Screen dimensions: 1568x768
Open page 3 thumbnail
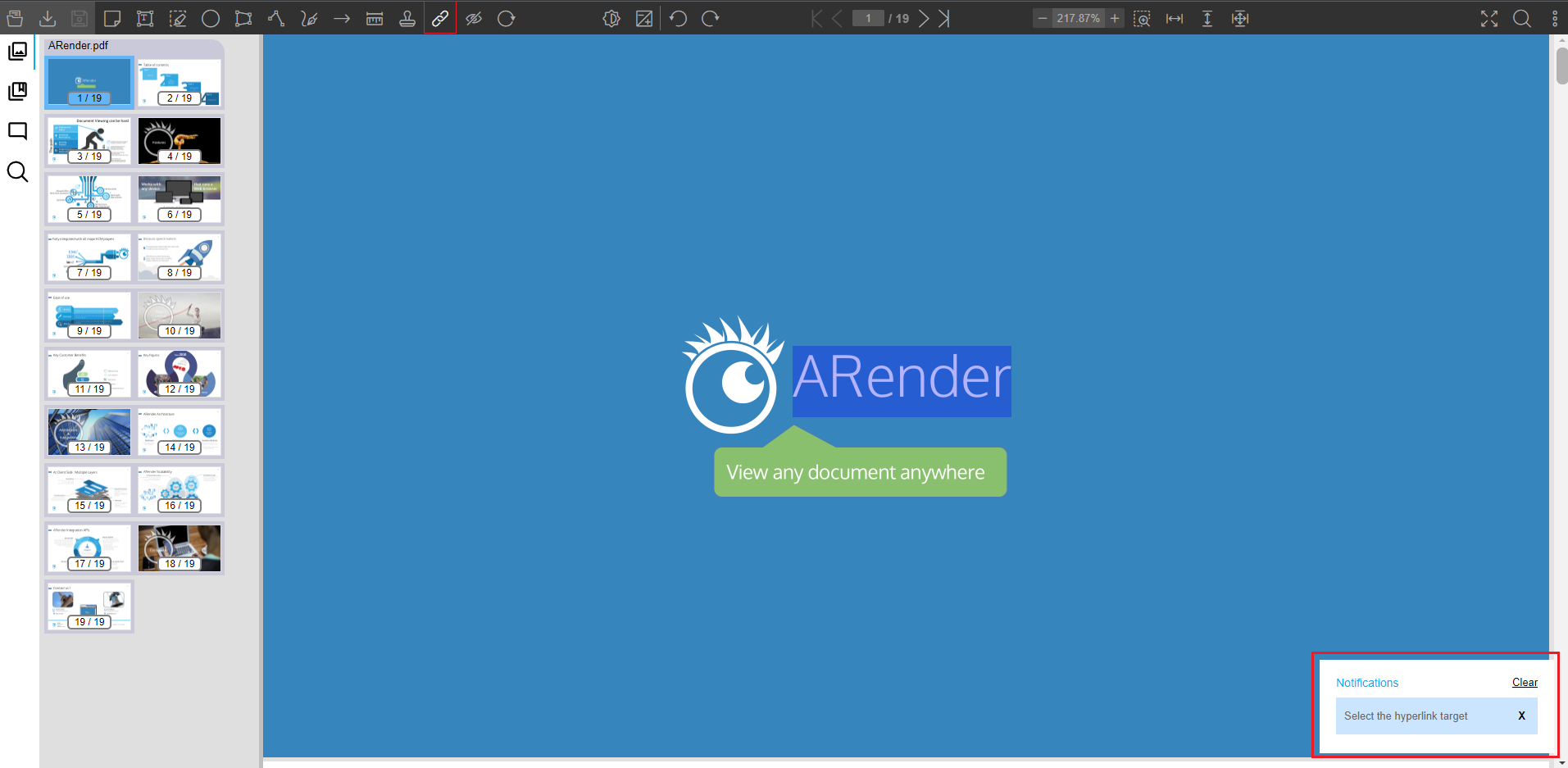[x=89, y=140]
